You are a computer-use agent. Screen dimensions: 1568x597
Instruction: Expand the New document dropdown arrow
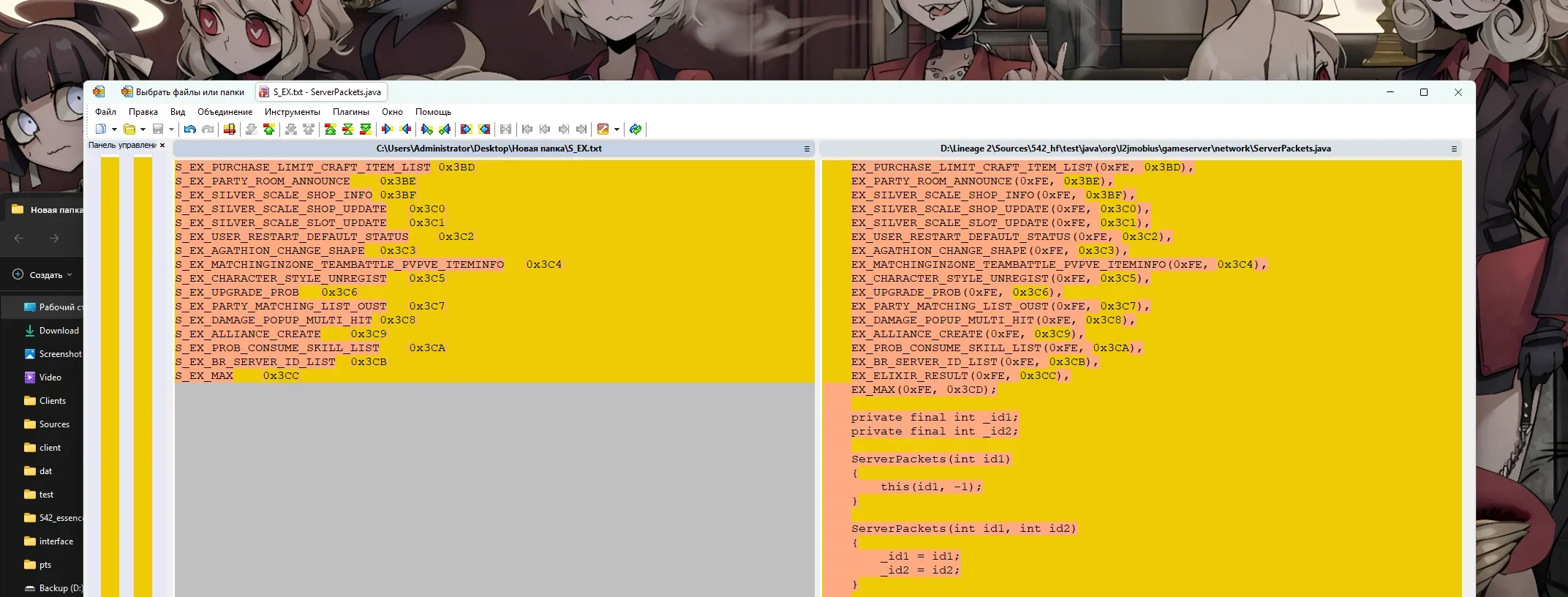[114, 129]
